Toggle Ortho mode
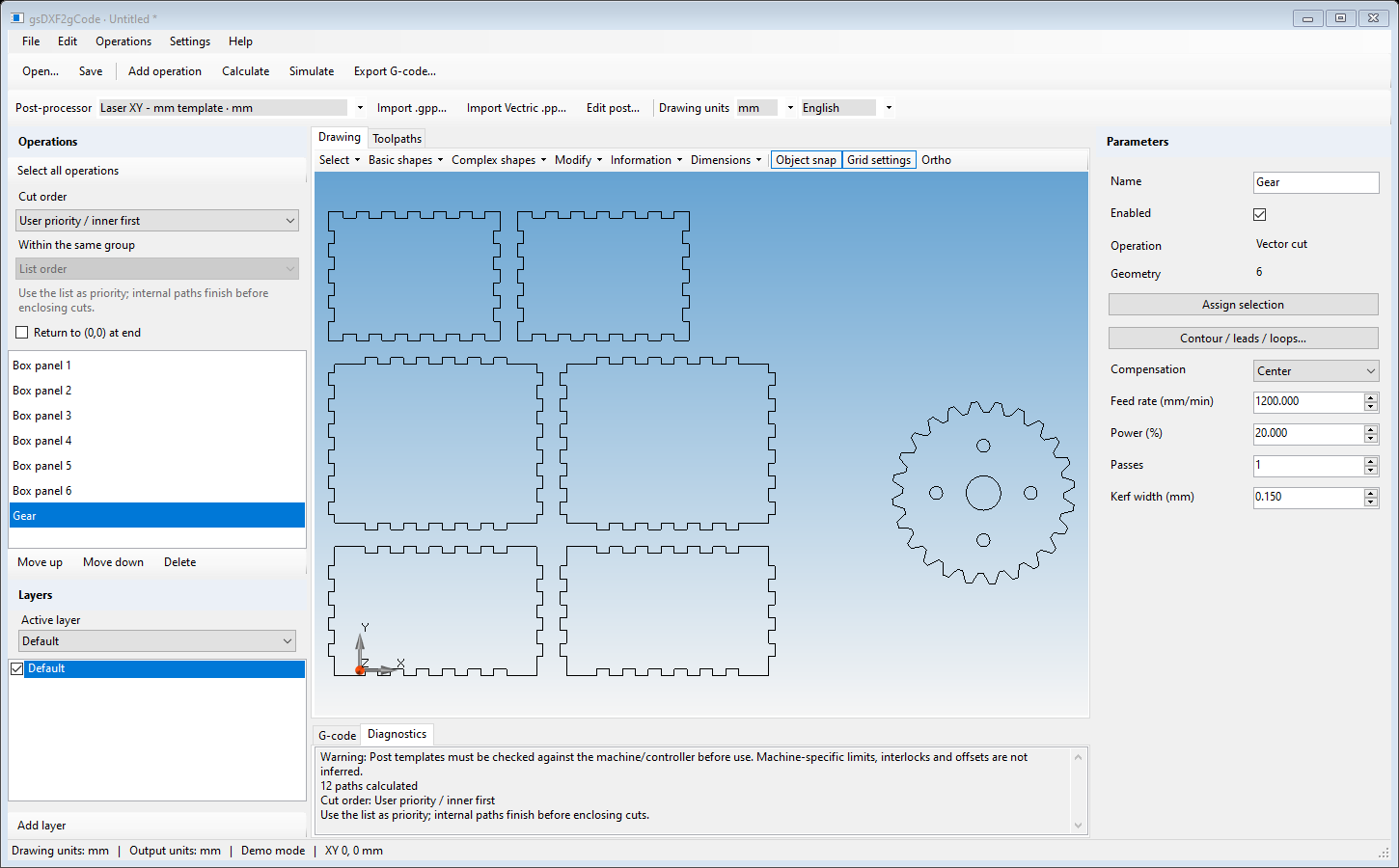 tap(936, 160)
